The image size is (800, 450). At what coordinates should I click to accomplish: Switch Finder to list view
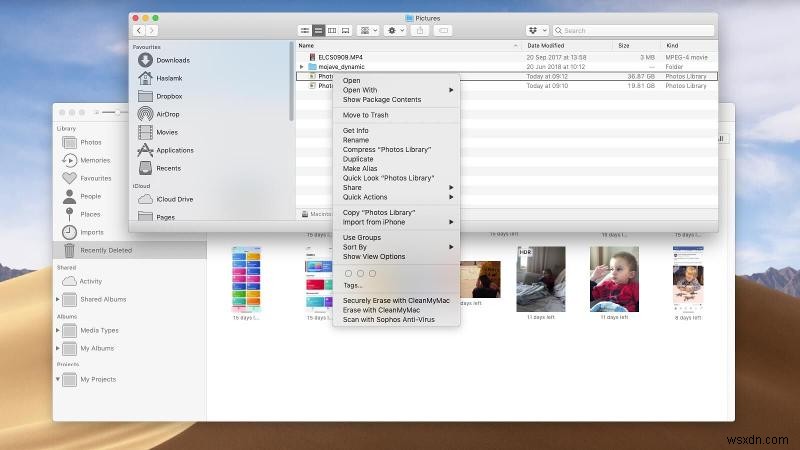pos(318,31)
